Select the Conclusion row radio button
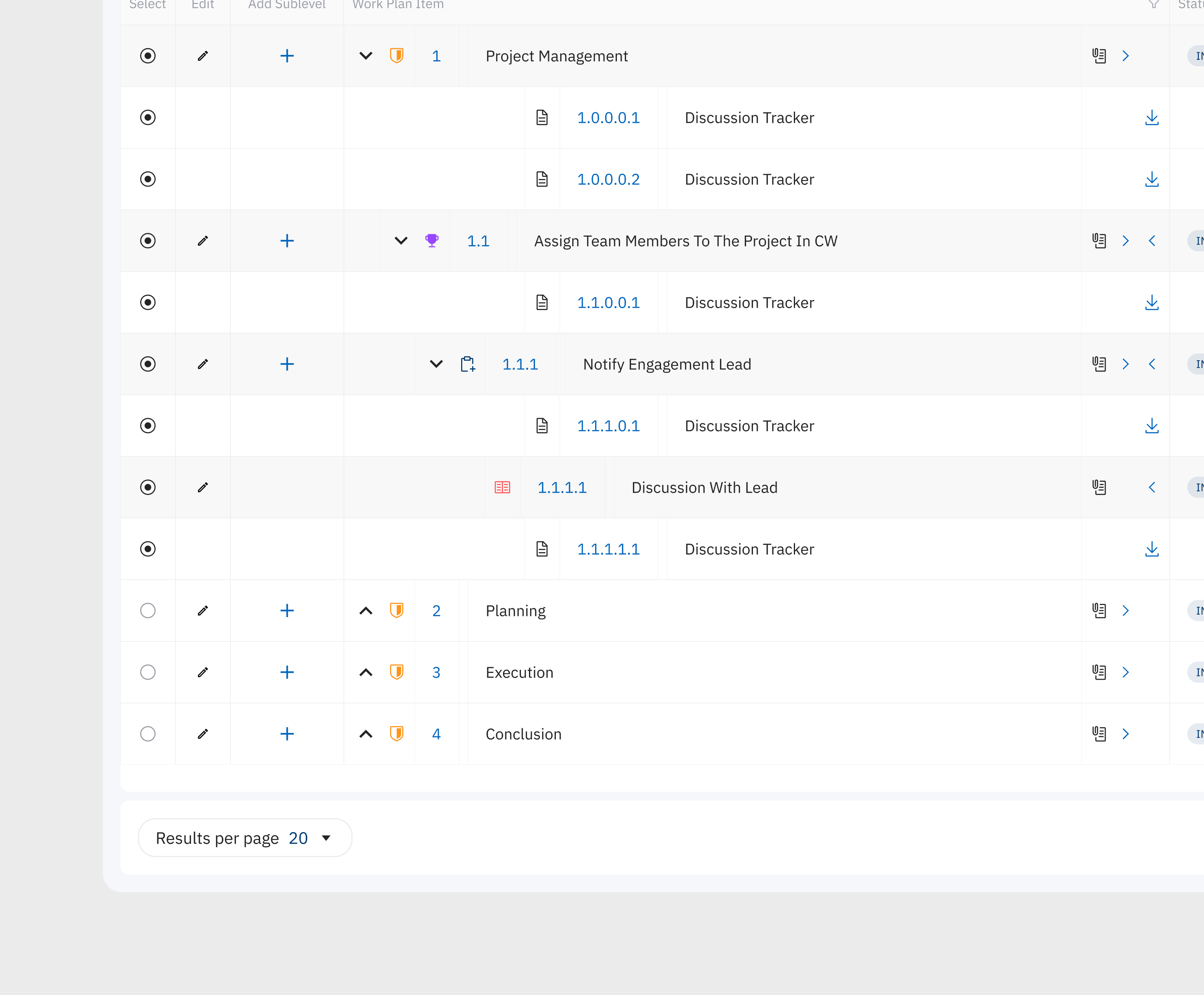 pos(148,734)
